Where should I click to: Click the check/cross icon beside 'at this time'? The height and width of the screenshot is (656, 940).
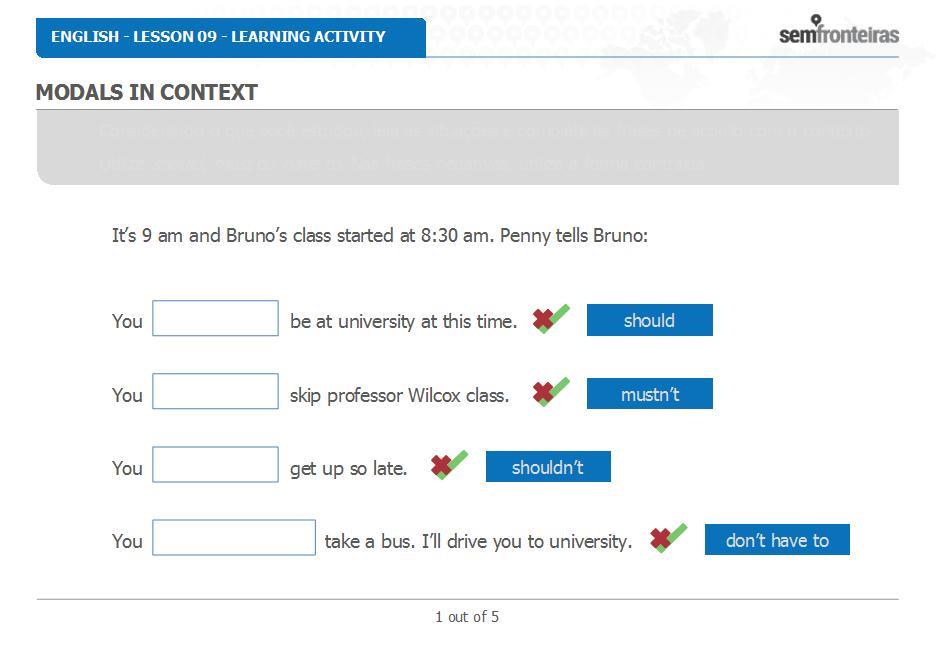[551, 319]
